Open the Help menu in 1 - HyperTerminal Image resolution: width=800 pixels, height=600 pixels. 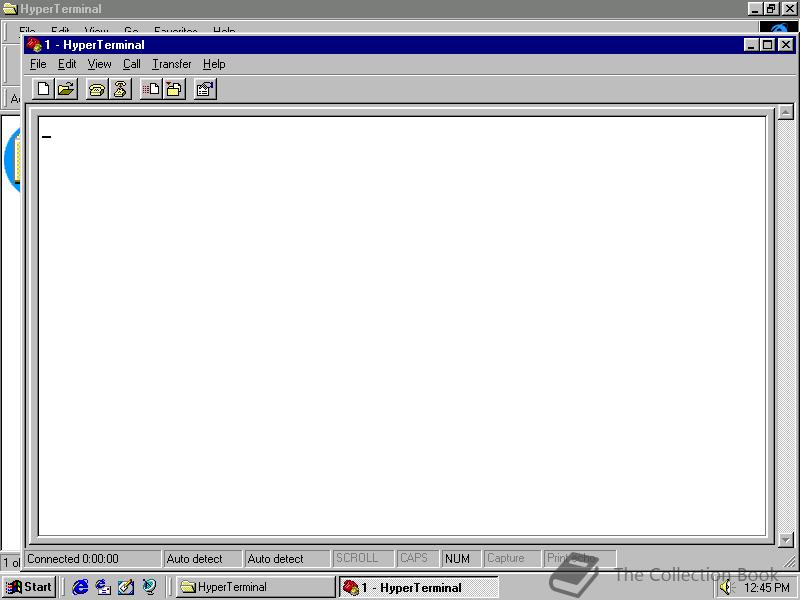(x=214, y=64)
